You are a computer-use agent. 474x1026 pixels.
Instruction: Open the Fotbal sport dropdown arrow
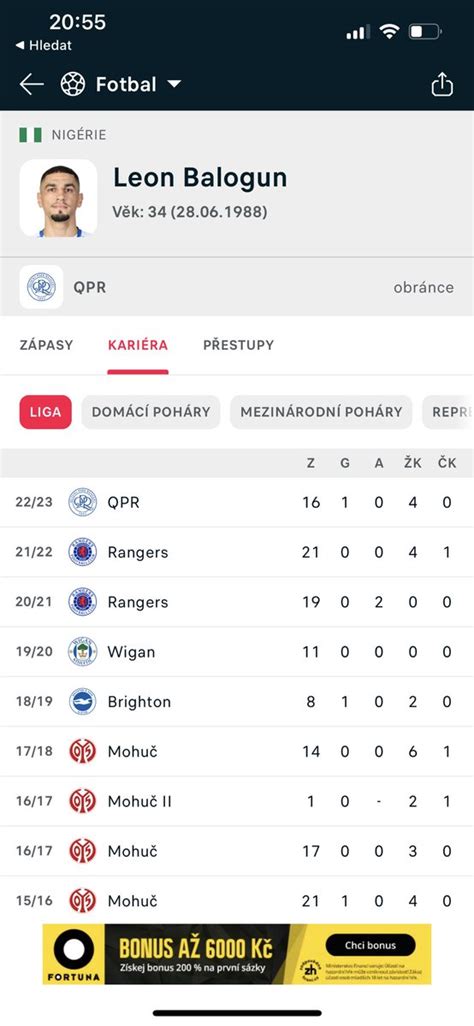coord(173,84)
